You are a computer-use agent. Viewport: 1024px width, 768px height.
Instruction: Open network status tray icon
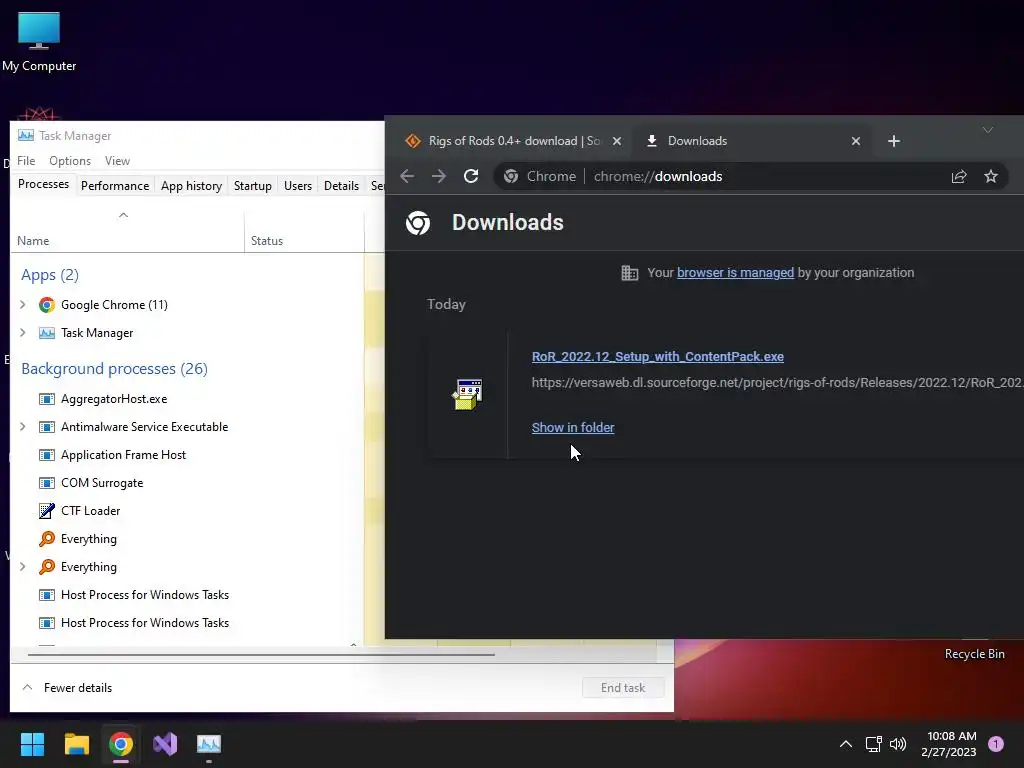click(873, 744)
